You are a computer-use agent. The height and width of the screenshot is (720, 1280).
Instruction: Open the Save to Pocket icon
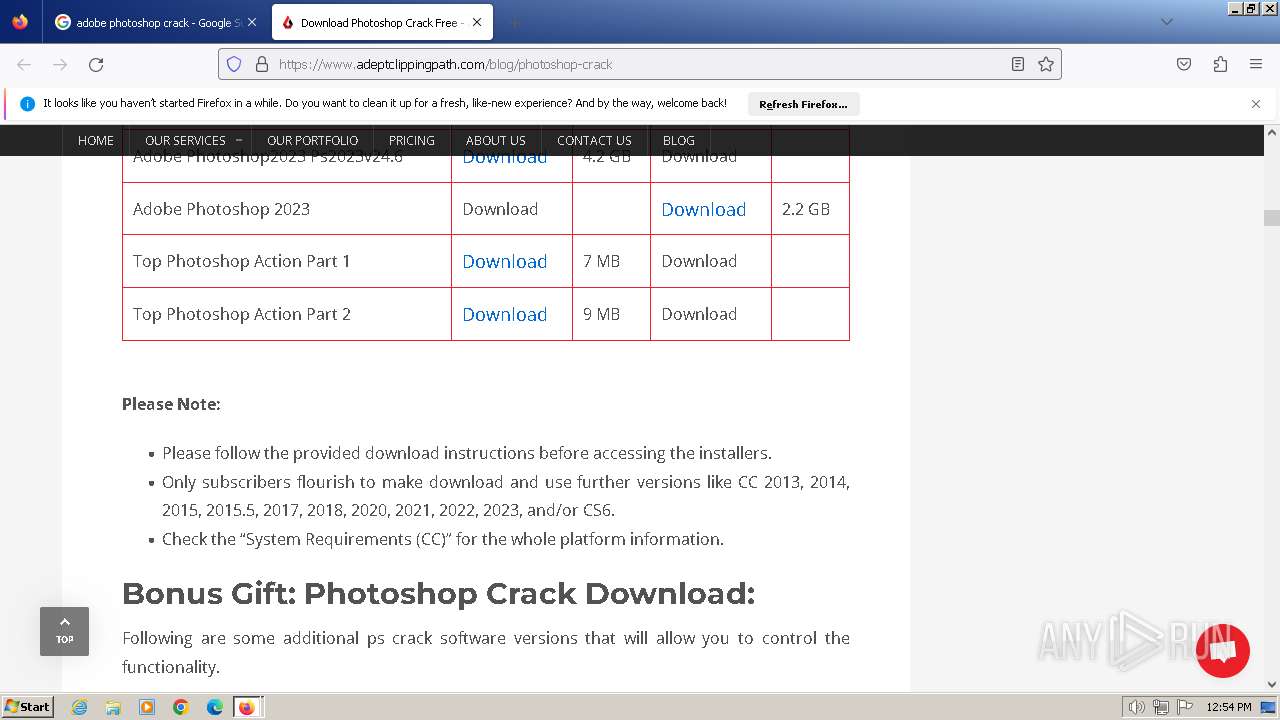tap(1184, 64)
